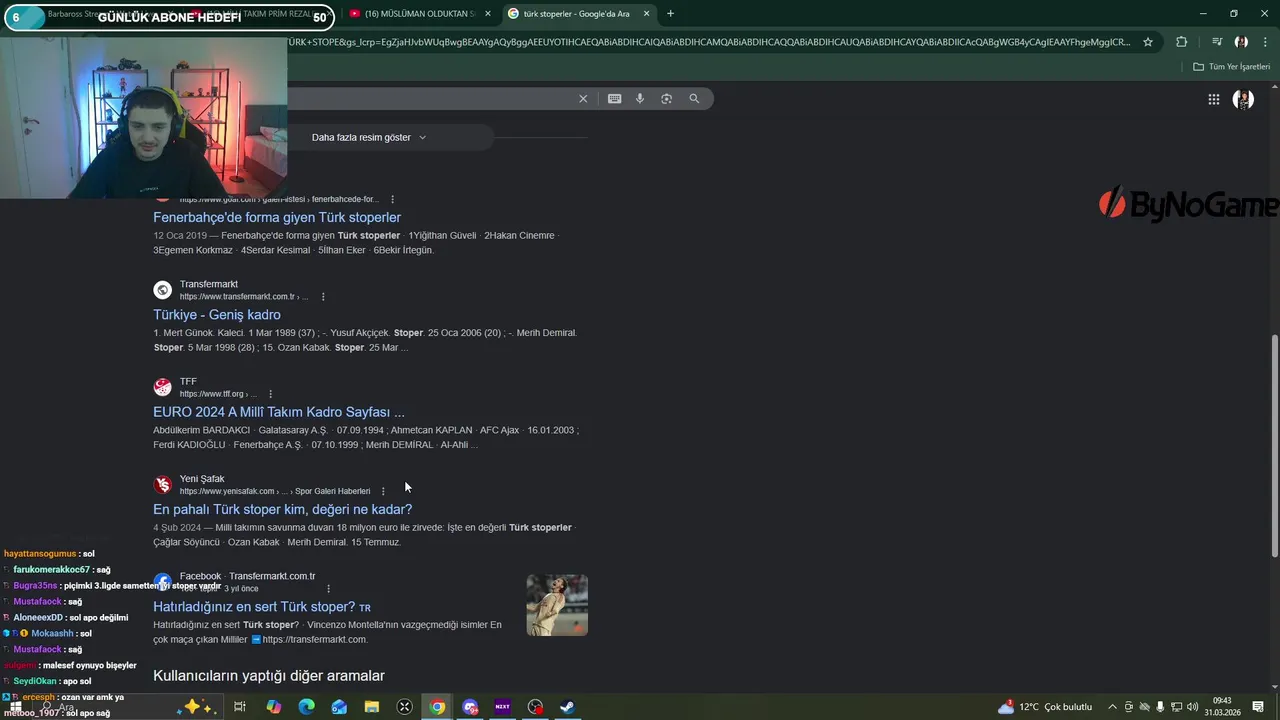
Task: Open the volume control in tray
Action: (1193, 707)
